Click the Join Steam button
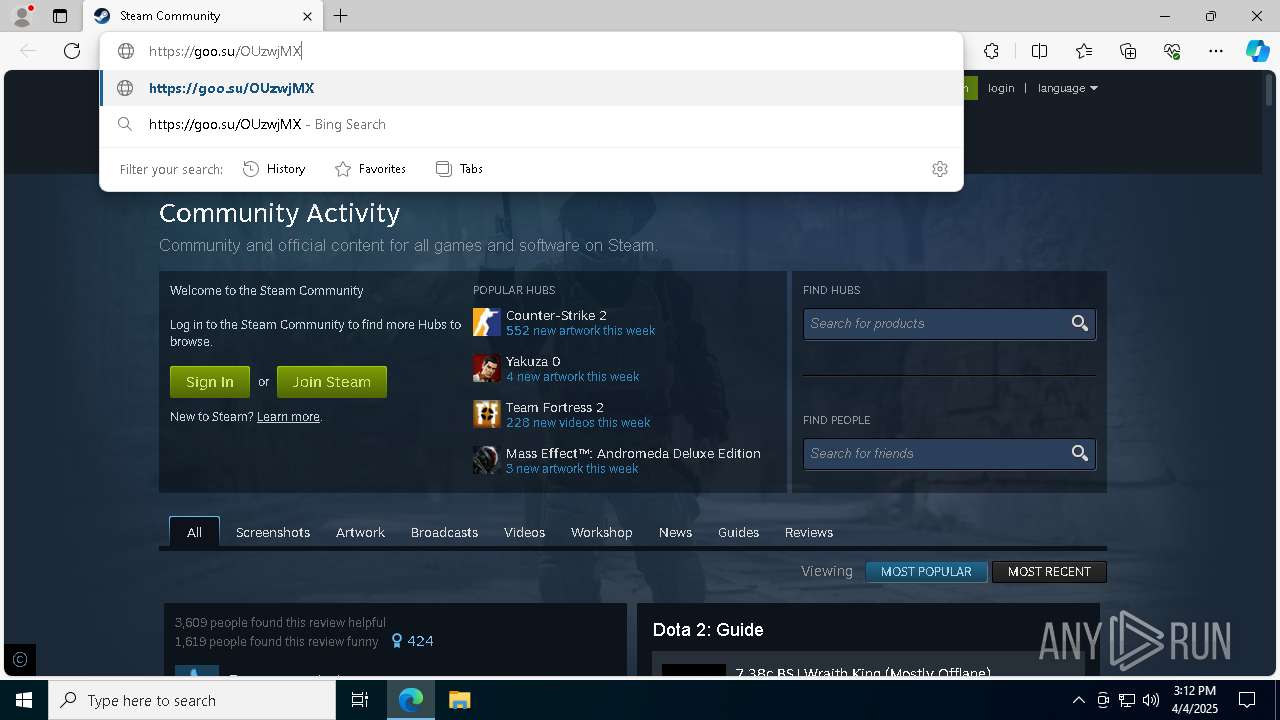This screenshot has height=720, width=1280. pyautogui.click(x=332, y=382)
